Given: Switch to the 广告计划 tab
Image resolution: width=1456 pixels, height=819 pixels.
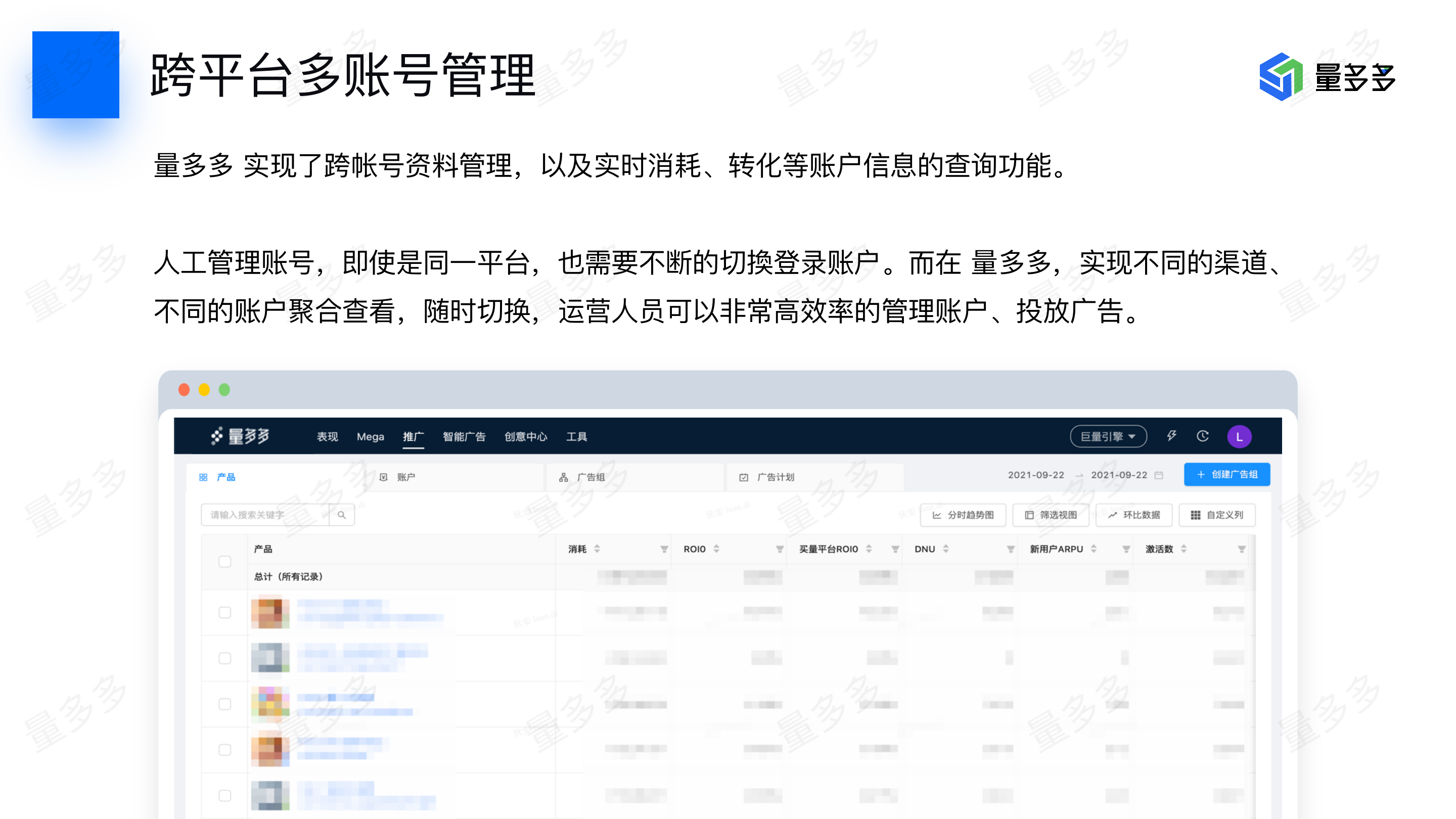Looking at the screenshot, I should (814, 477).
